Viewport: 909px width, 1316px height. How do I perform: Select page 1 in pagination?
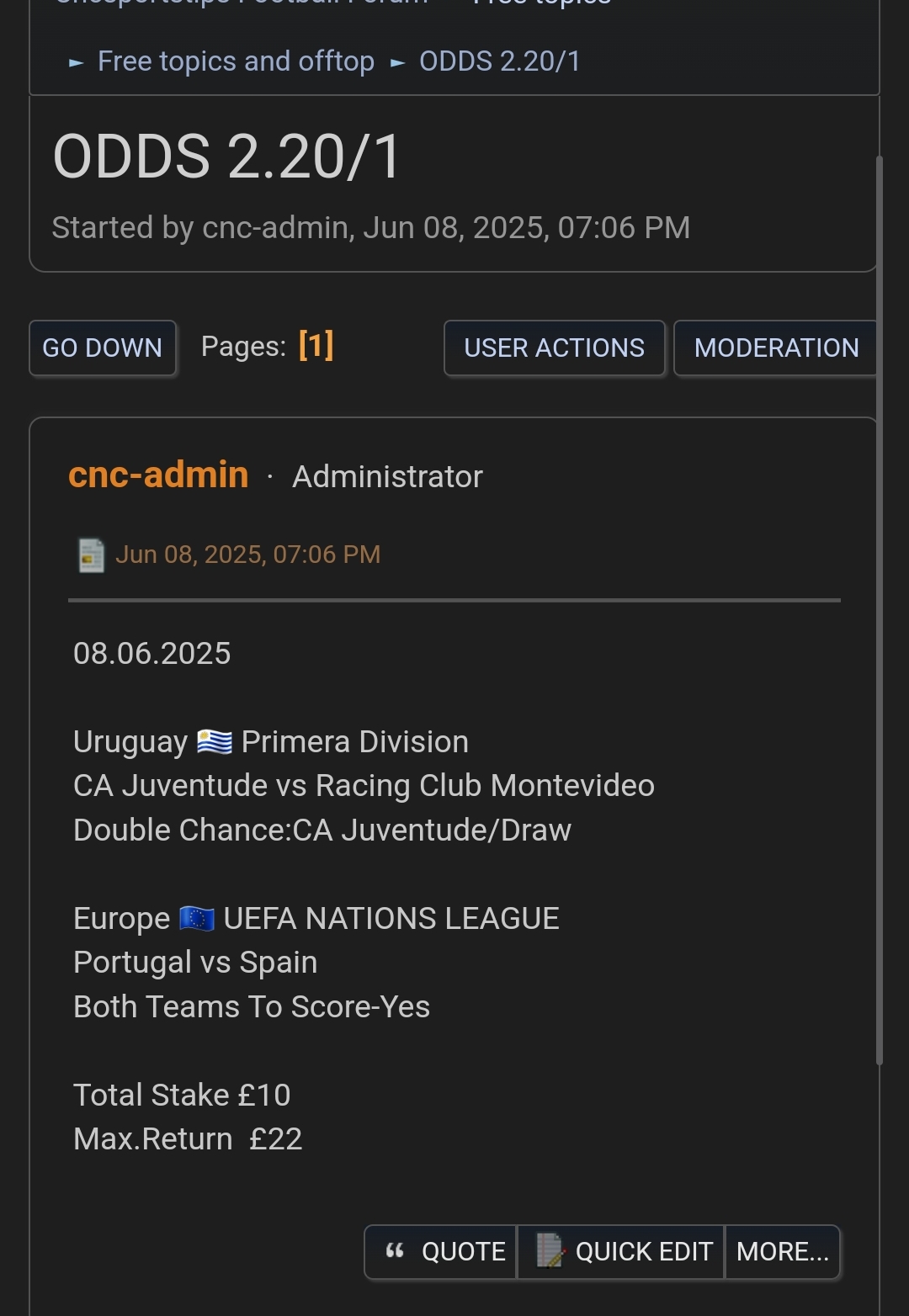click(x=316, y=346)
